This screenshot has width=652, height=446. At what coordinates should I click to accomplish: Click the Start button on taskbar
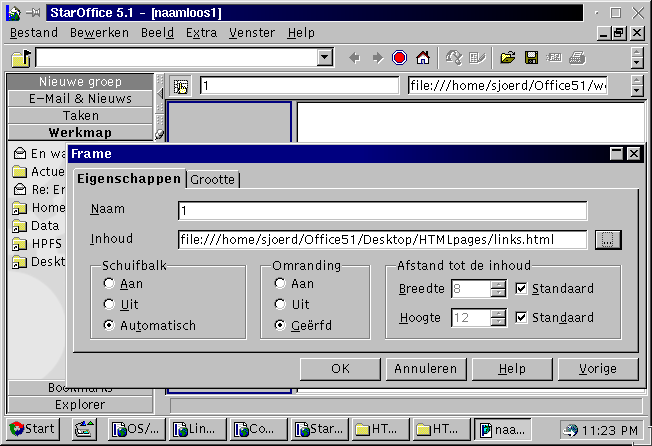coord(33,429)
